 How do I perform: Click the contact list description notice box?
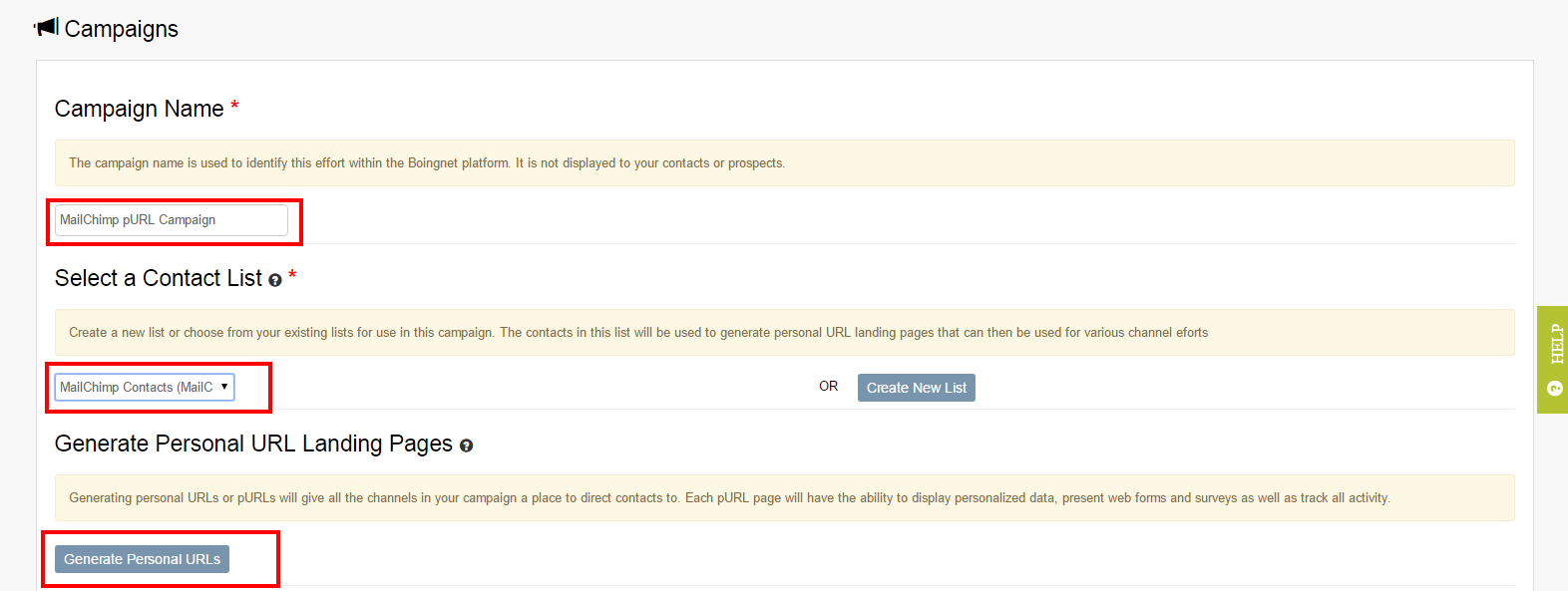click(784, 332)
